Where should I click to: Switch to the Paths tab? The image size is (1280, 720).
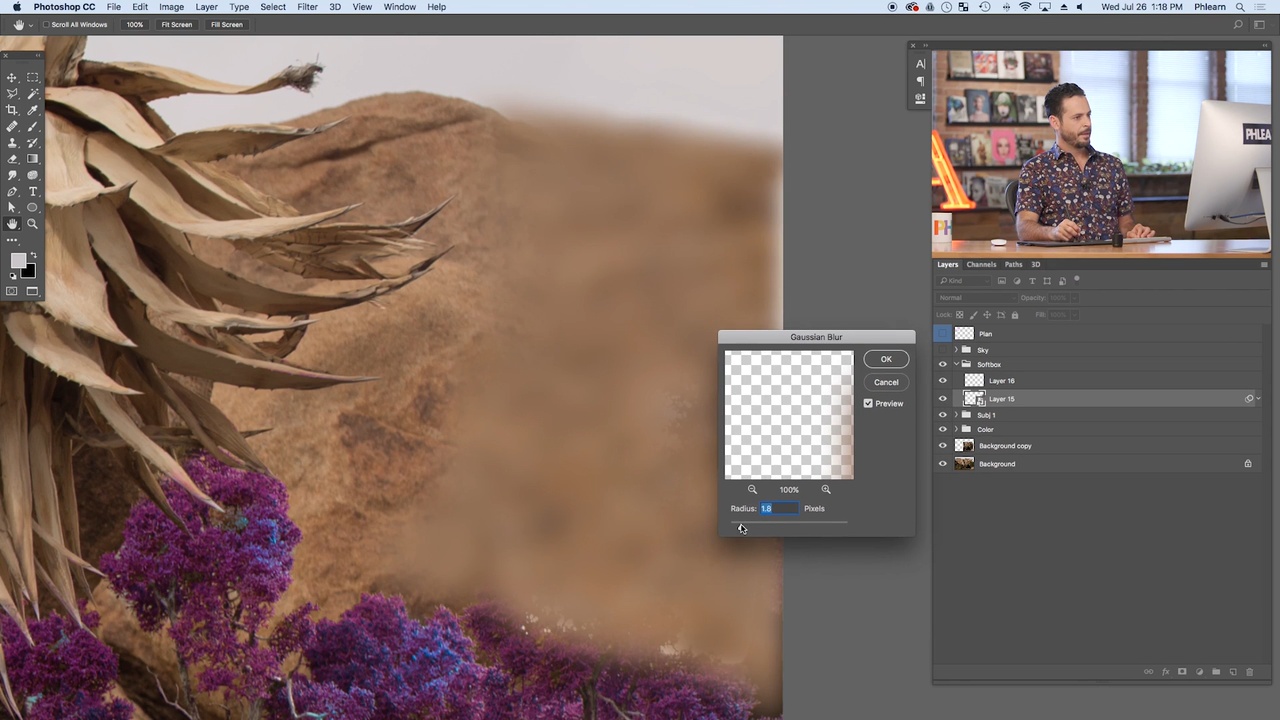[1013, 265]
